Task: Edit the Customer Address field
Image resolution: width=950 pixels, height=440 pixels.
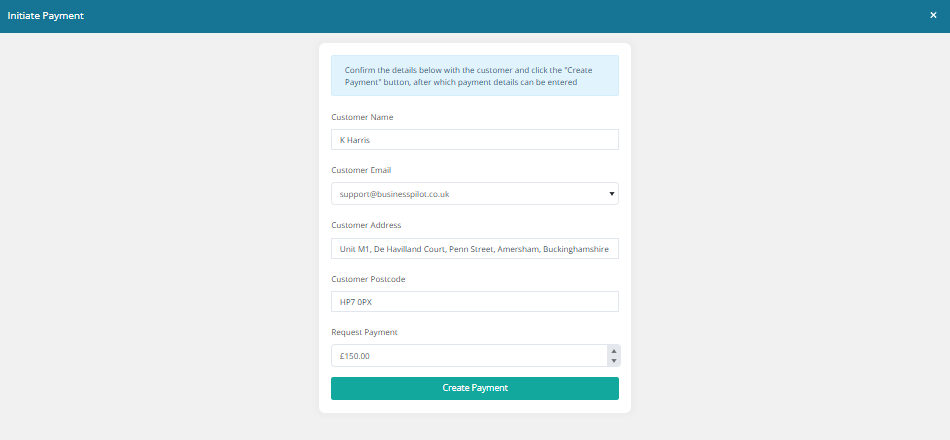Action: (474, 248)
